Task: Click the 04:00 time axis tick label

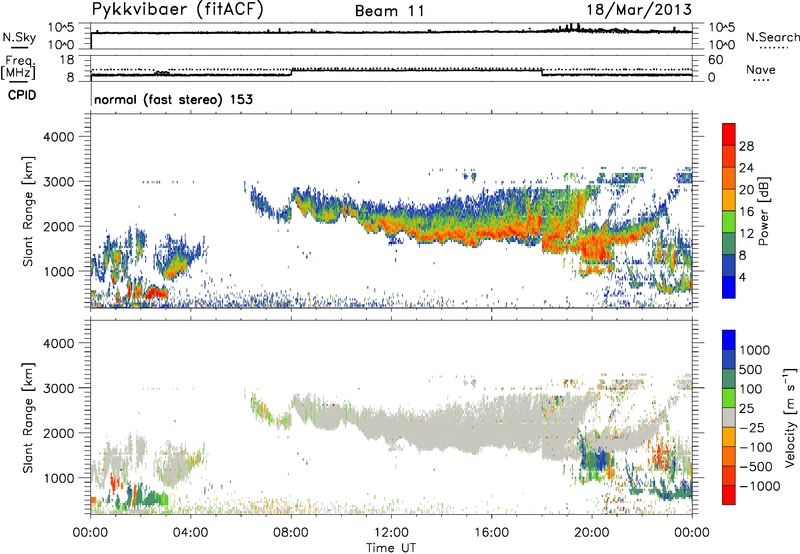Action: (x=190, y=533)
